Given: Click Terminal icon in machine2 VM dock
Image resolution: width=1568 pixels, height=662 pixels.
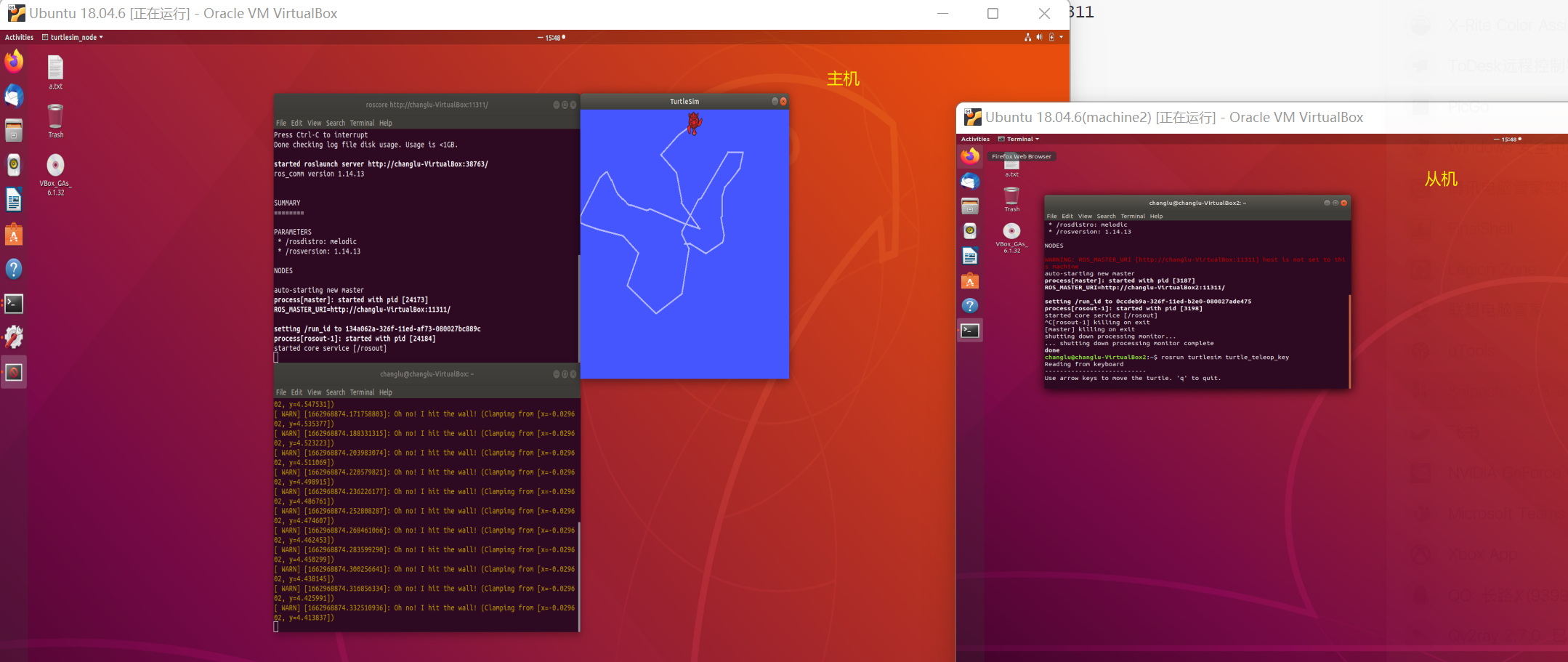Looking at the screenshot, I should click(970, 331).
